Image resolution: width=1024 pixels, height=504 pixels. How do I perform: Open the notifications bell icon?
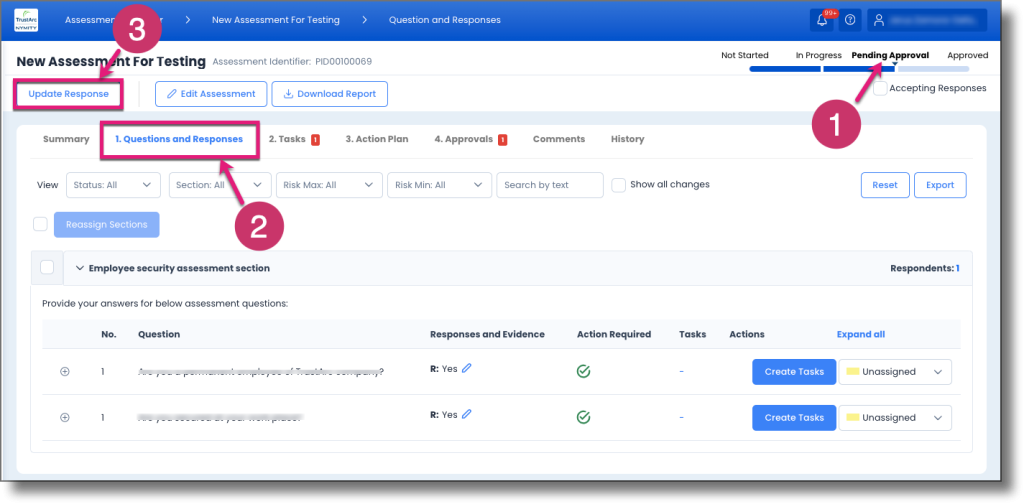click(822, 20)
